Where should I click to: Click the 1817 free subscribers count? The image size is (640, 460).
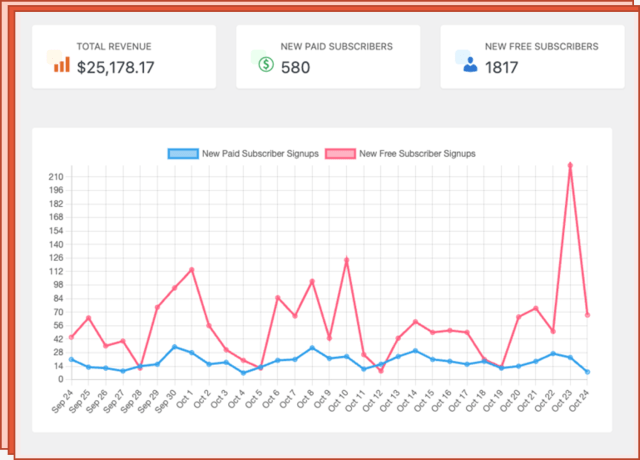[501, 67]
